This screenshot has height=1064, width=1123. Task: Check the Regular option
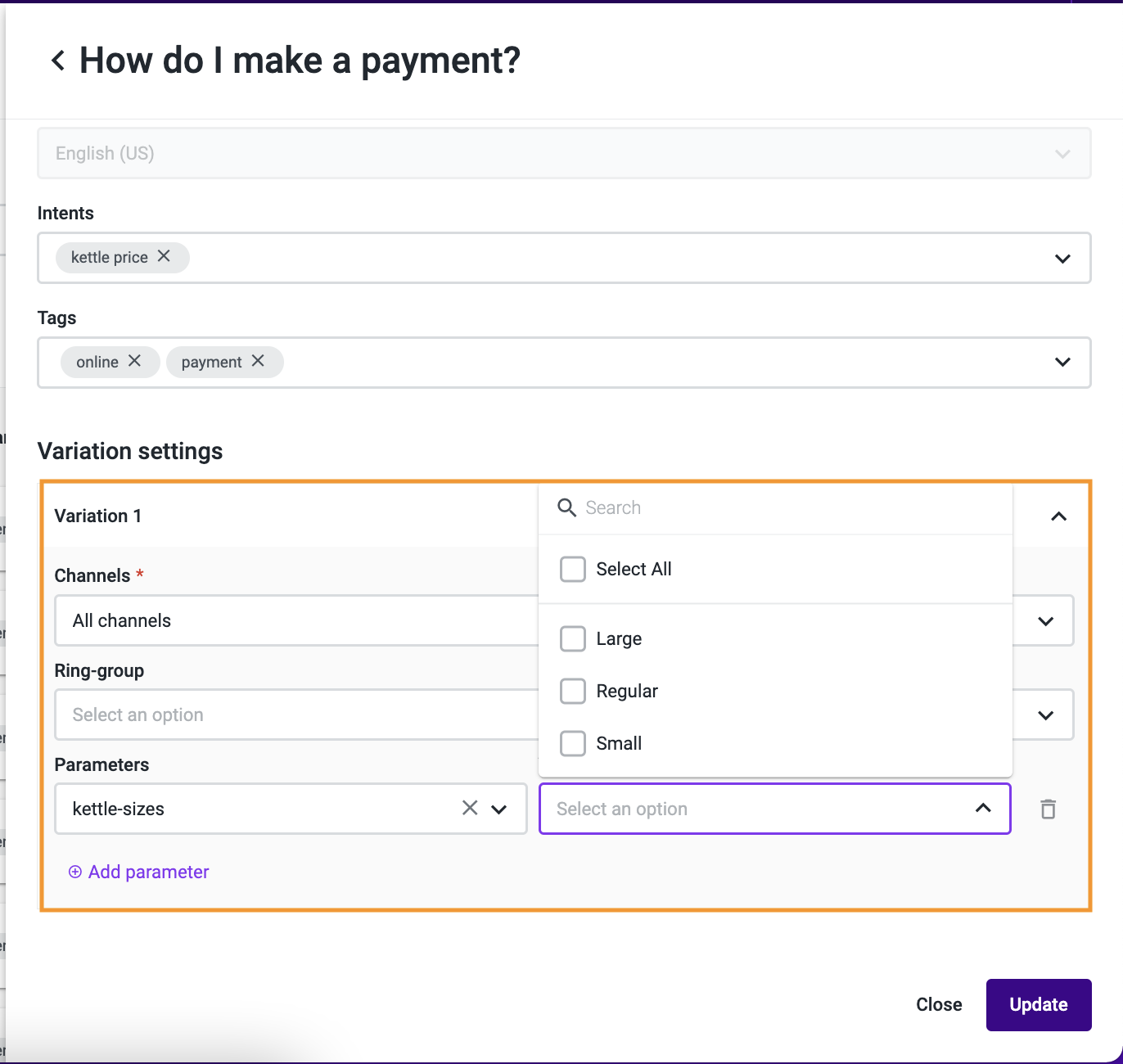click(x=573, y=691)
